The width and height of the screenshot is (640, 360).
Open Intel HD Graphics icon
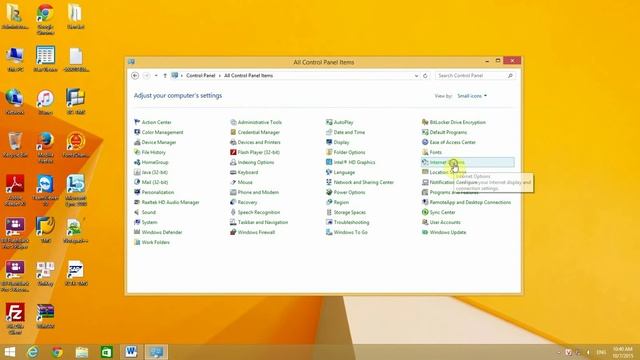pos(329,162)
